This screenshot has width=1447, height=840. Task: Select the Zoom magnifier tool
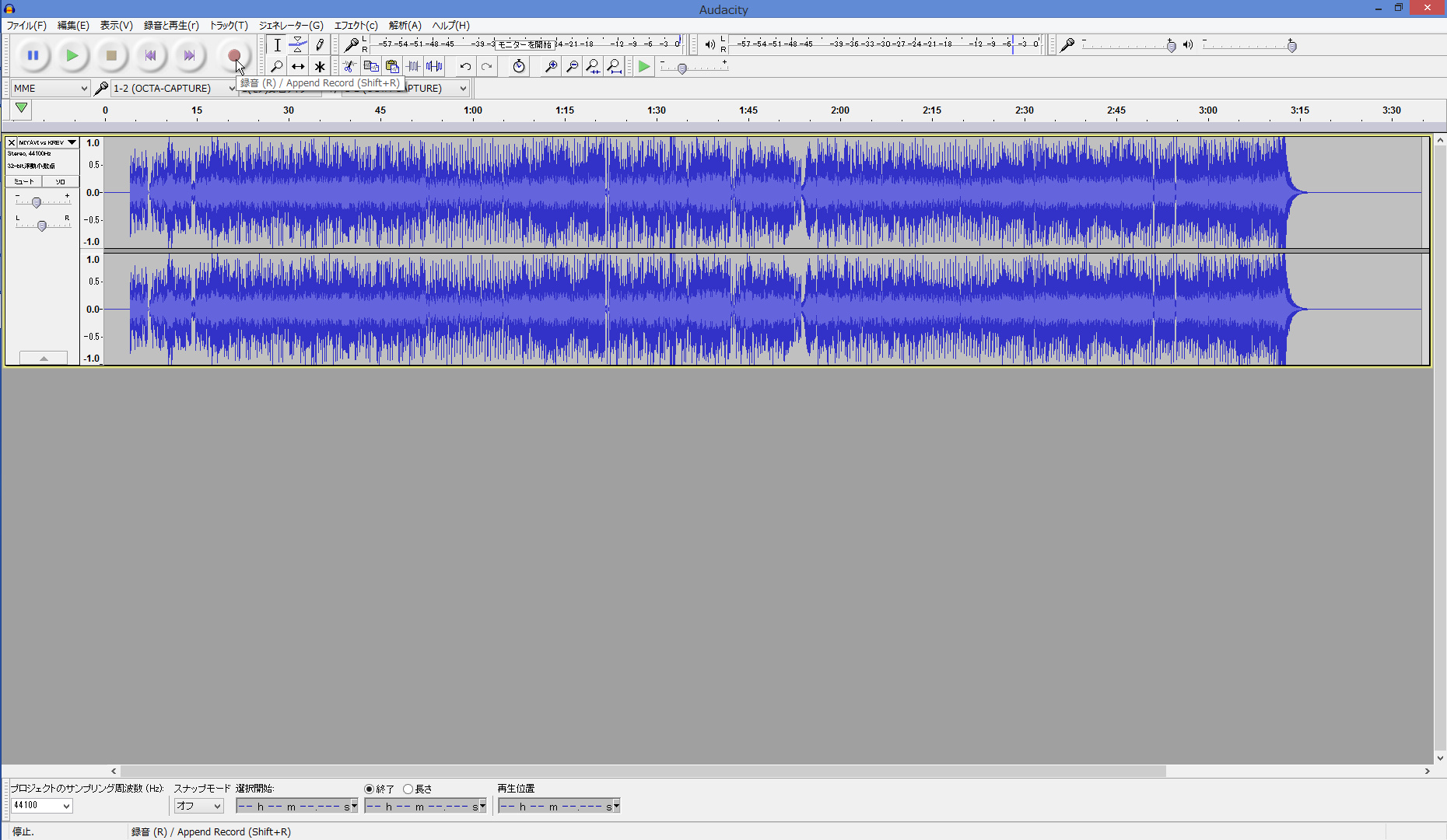(x=277, y=67)
